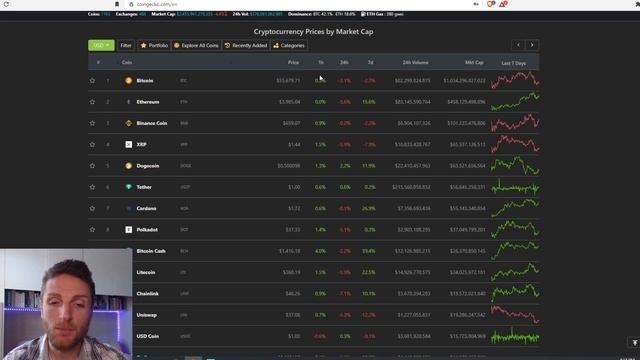The image size is (640, 360).
Task: Mark Cardano as favorite via star
Action: click(92, 209)
